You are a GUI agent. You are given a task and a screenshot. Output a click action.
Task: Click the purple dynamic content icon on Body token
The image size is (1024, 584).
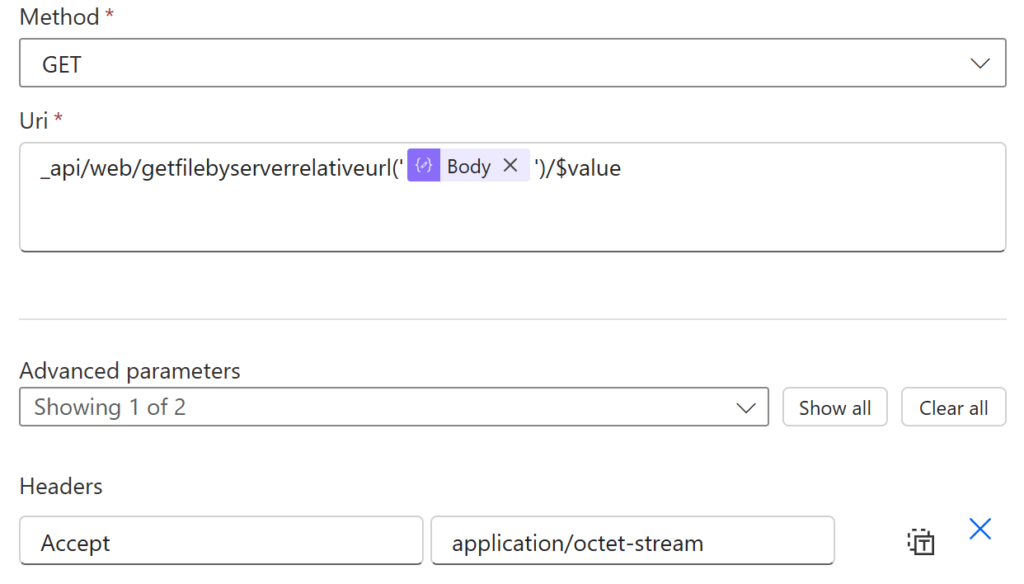[x=423, y=167]
